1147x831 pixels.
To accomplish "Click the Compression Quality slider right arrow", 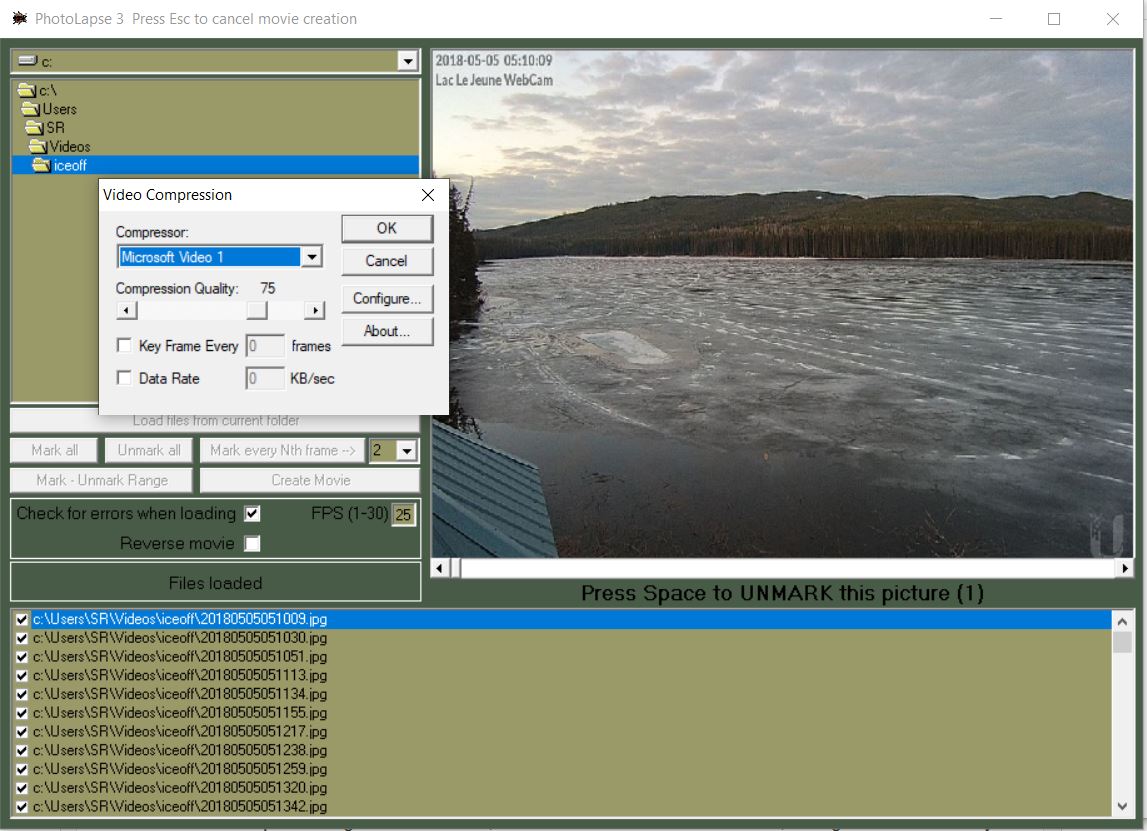I will click(316, 310).
